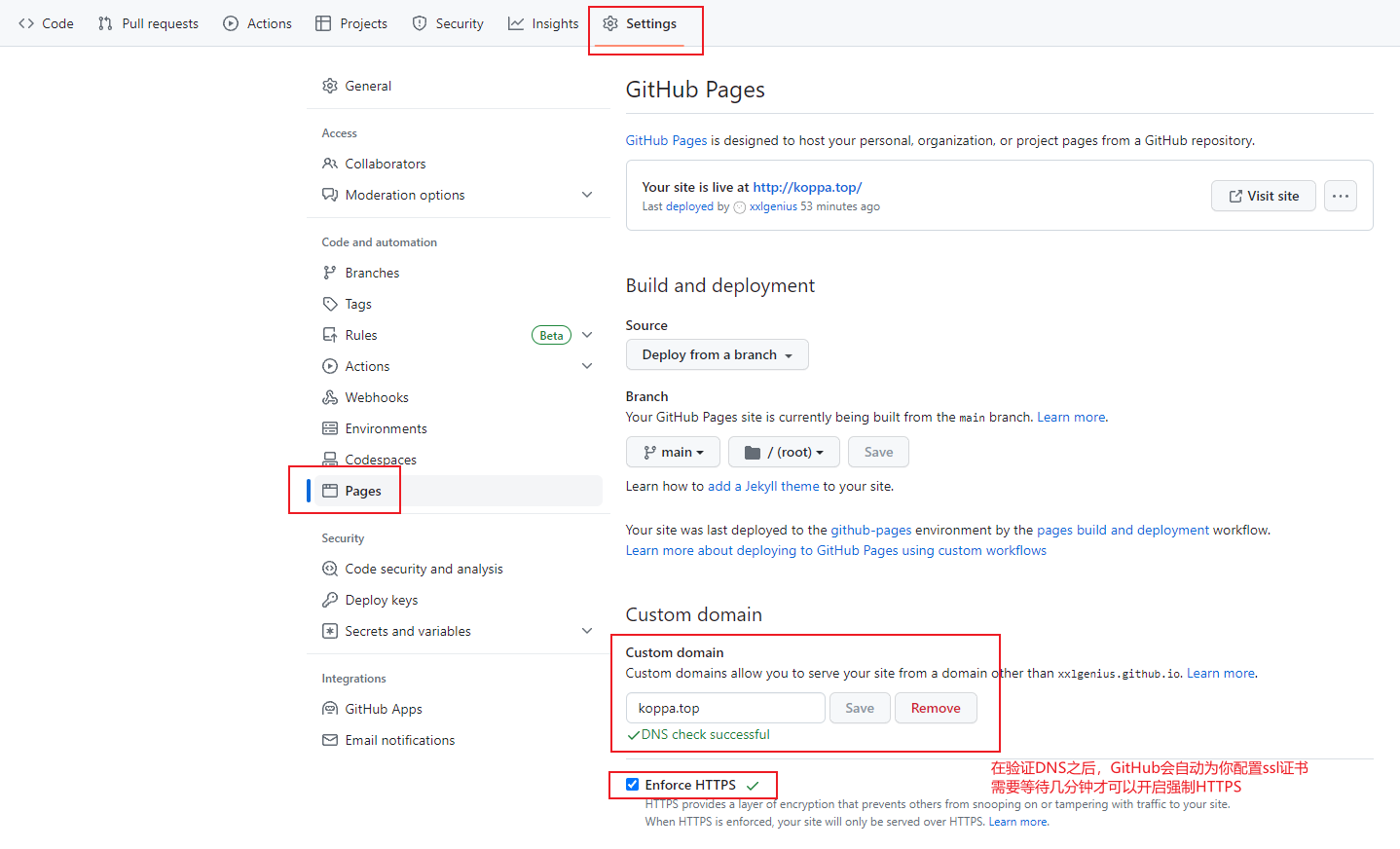Click the xxlgenius username link
The width and height of the screenshot is (1400, 849).
(773, 206)
